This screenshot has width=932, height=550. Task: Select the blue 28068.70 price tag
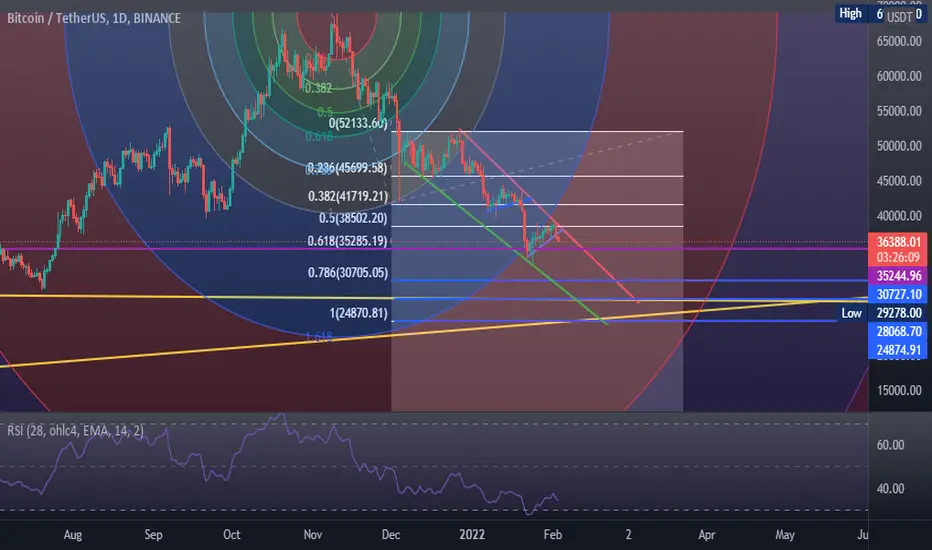tap(898, 332)
